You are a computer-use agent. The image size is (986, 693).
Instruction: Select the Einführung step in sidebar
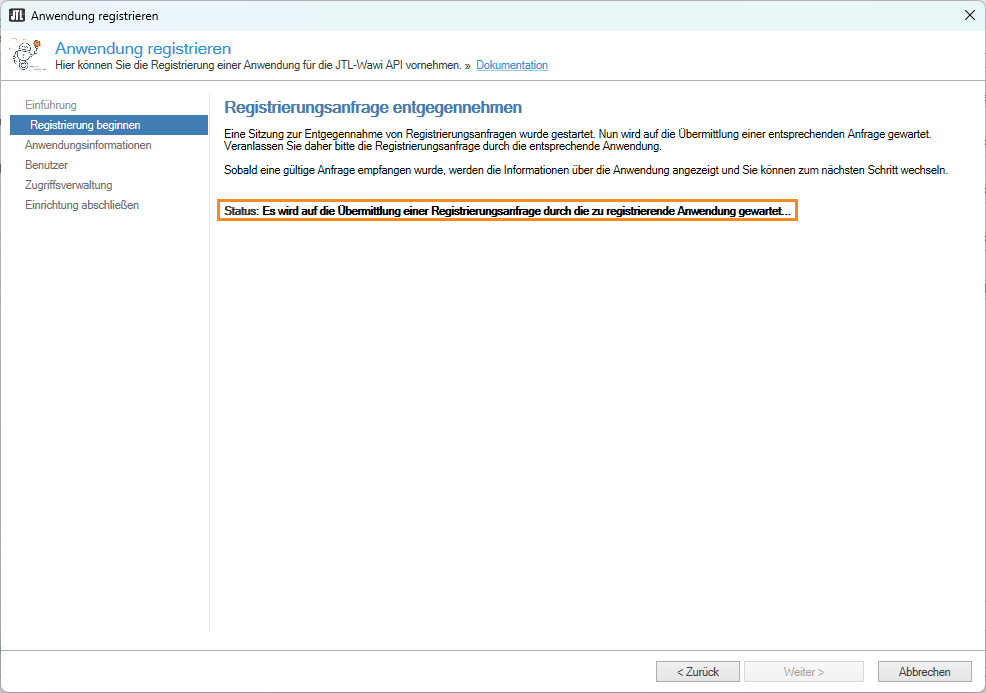pyautogui.click(x=51, y=105)
